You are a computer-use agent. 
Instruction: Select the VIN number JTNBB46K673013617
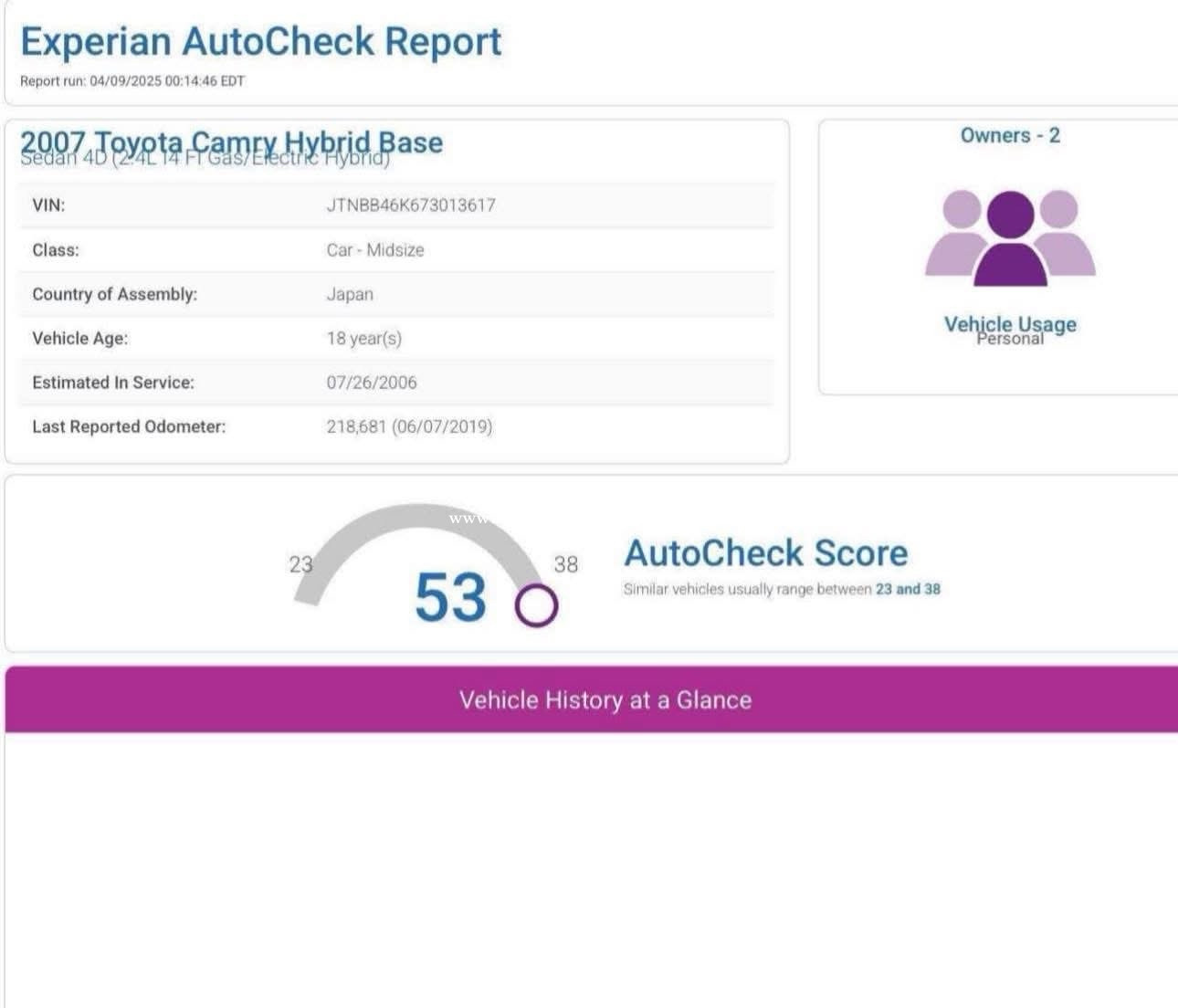pyautogui.click(x=411, y=205)
